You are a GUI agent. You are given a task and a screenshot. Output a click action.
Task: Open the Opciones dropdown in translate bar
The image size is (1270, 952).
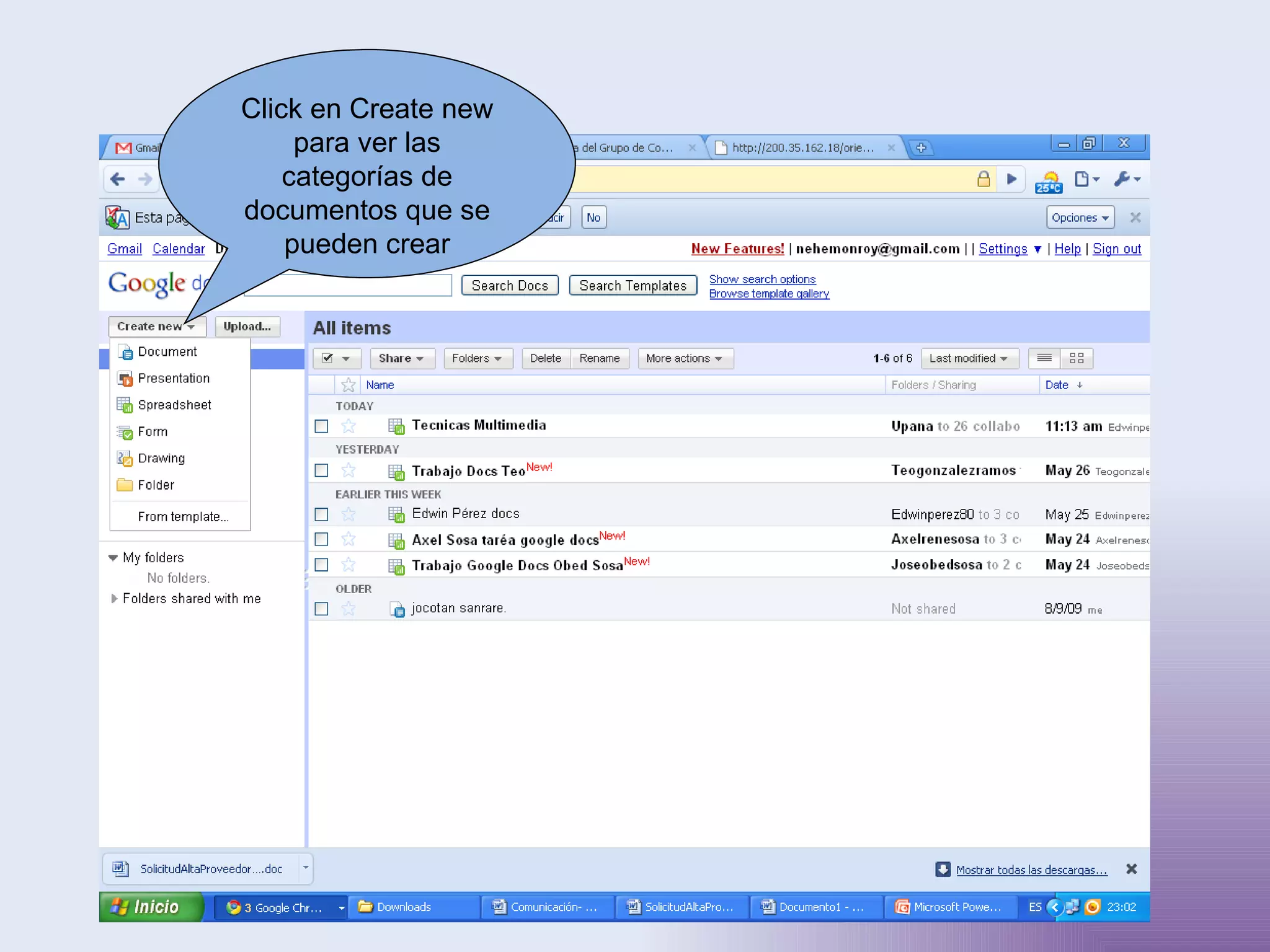pos(1080,218)
